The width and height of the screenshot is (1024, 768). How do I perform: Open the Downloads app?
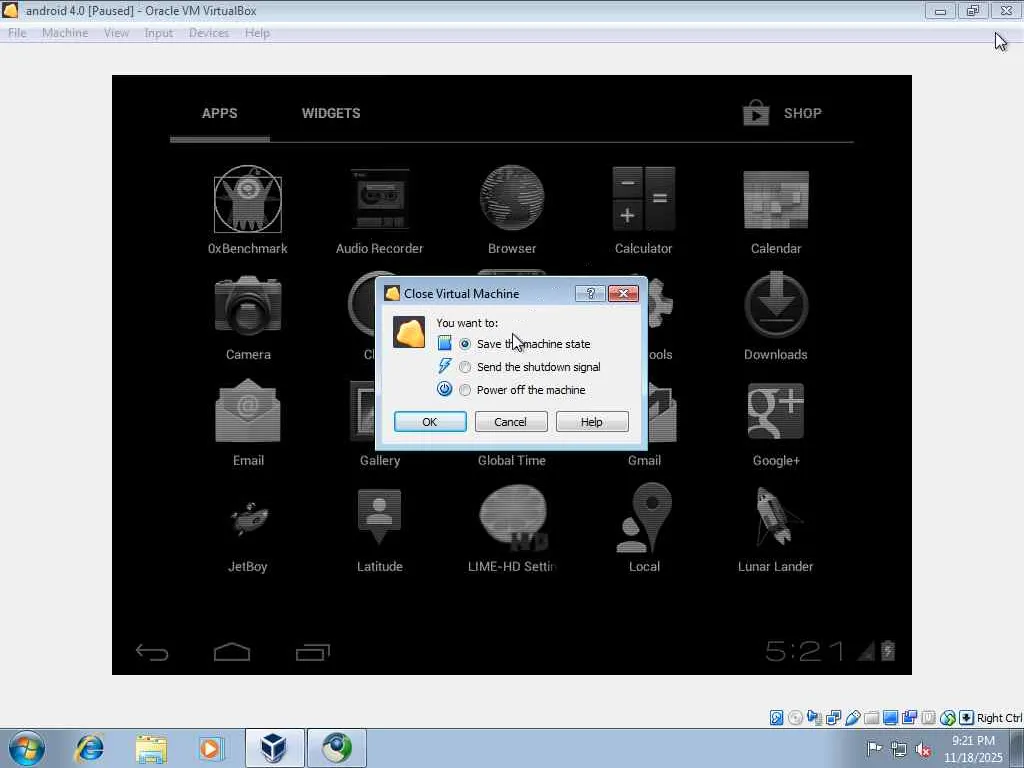[x=776, y=317]
